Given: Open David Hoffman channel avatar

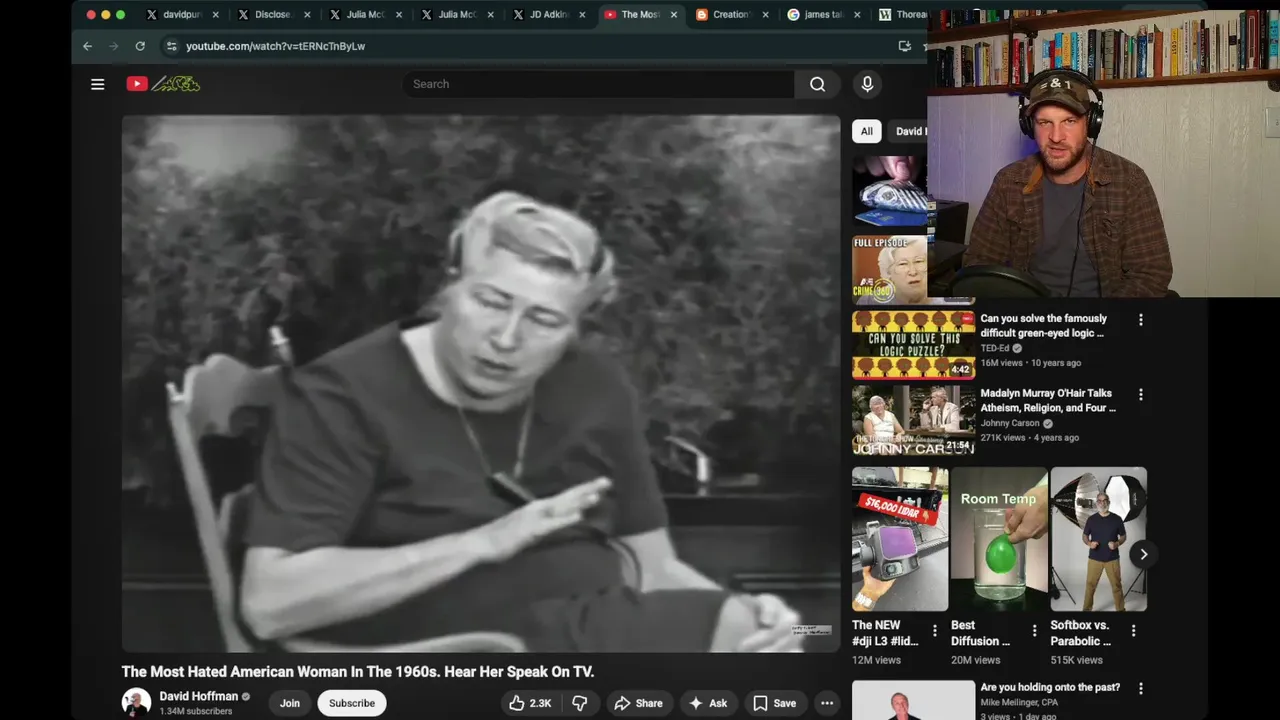Looking at the screenshot, I should tap(136, 702).
